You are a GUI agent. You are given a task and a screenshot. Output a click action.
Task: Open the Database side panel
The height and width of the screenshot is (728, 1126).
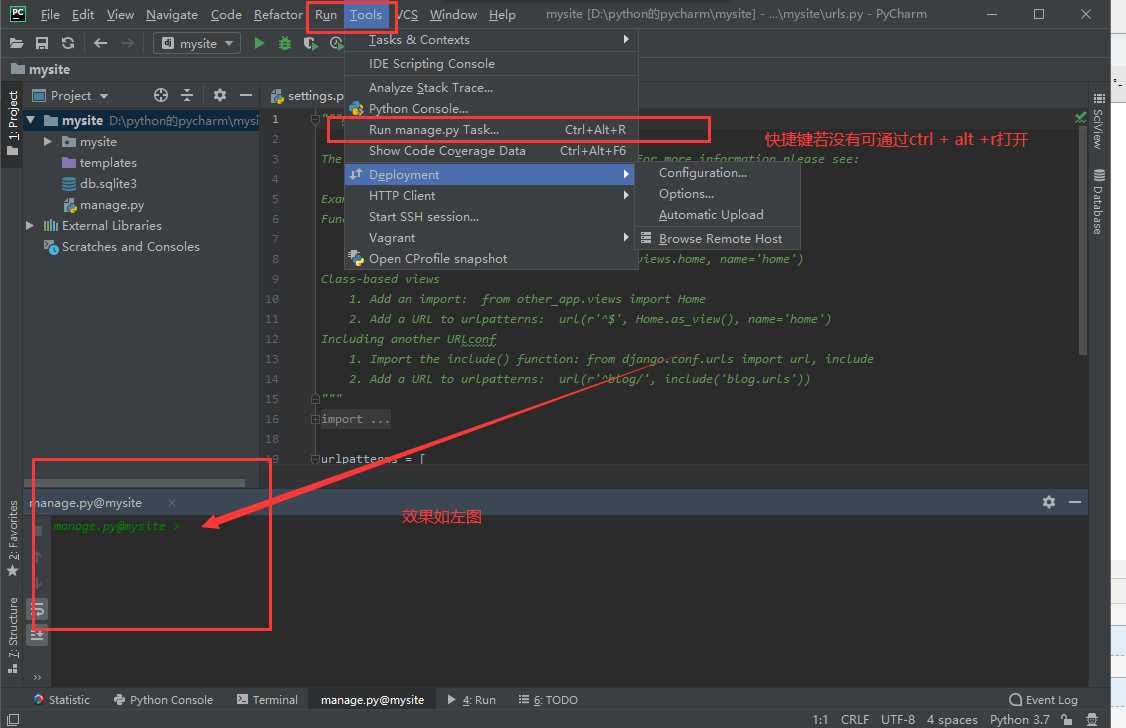pyautogui.click(x=1099, y=202)
